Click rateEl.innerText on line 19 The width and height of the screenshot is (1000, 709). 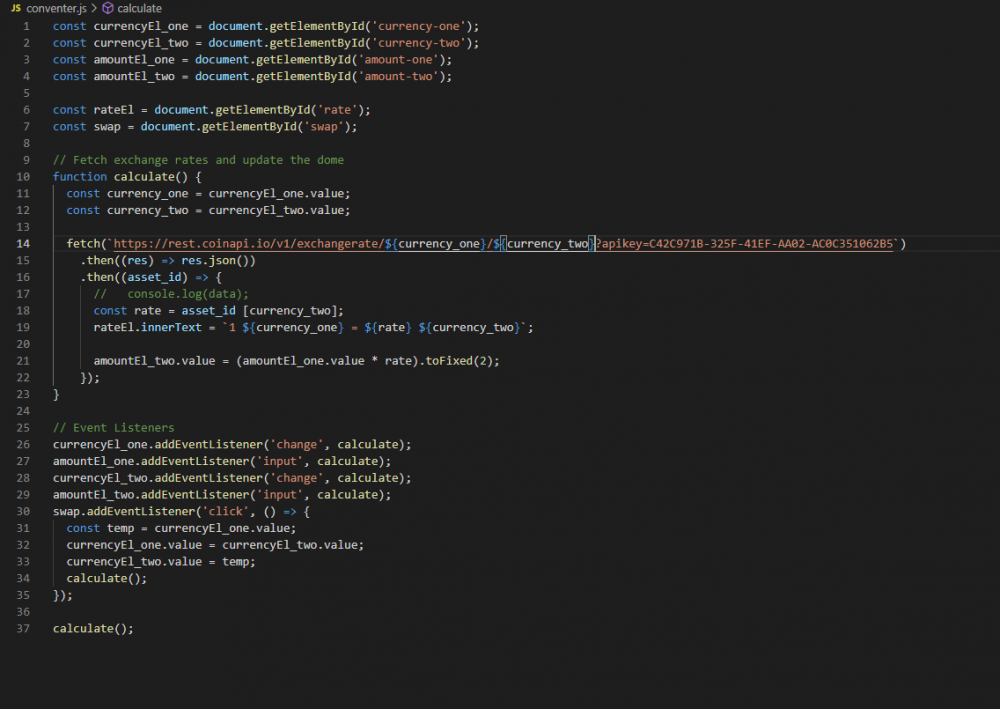(x=147, y=327)
